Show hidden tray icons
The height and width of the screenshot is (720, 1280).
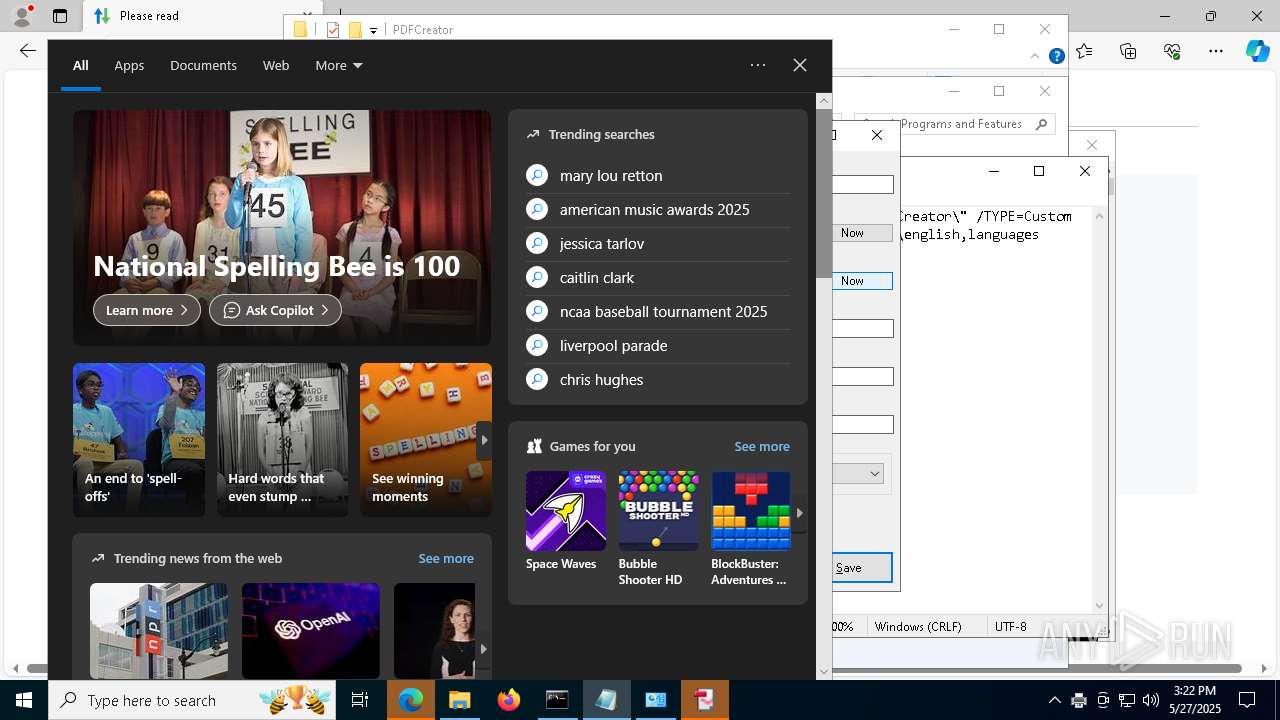tap(1054, 701)
